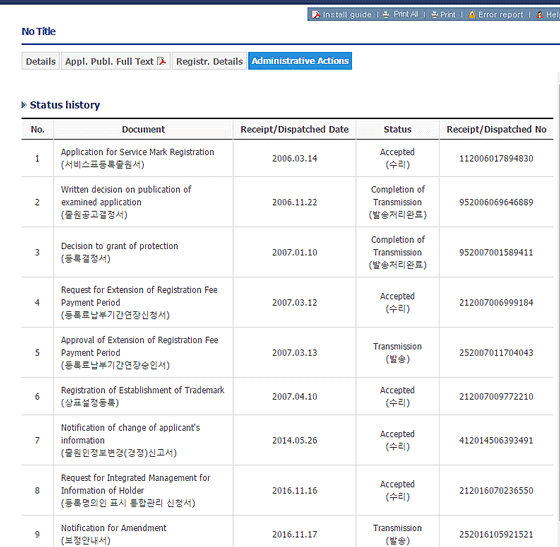Click the No Title heading
This screenshot has width=560, height=547.
(39, 31)
